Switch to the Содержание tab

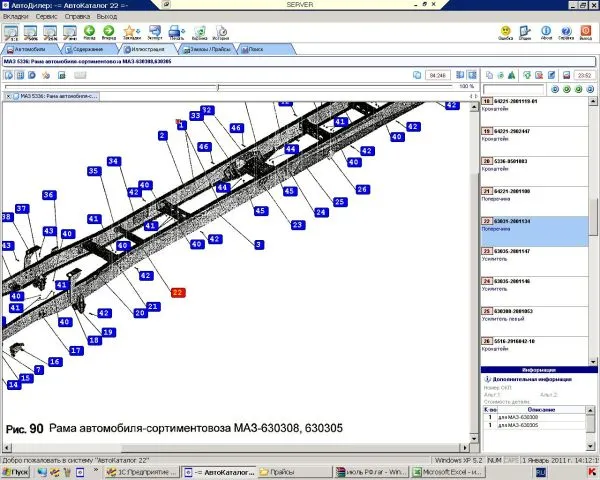point(88,49)
